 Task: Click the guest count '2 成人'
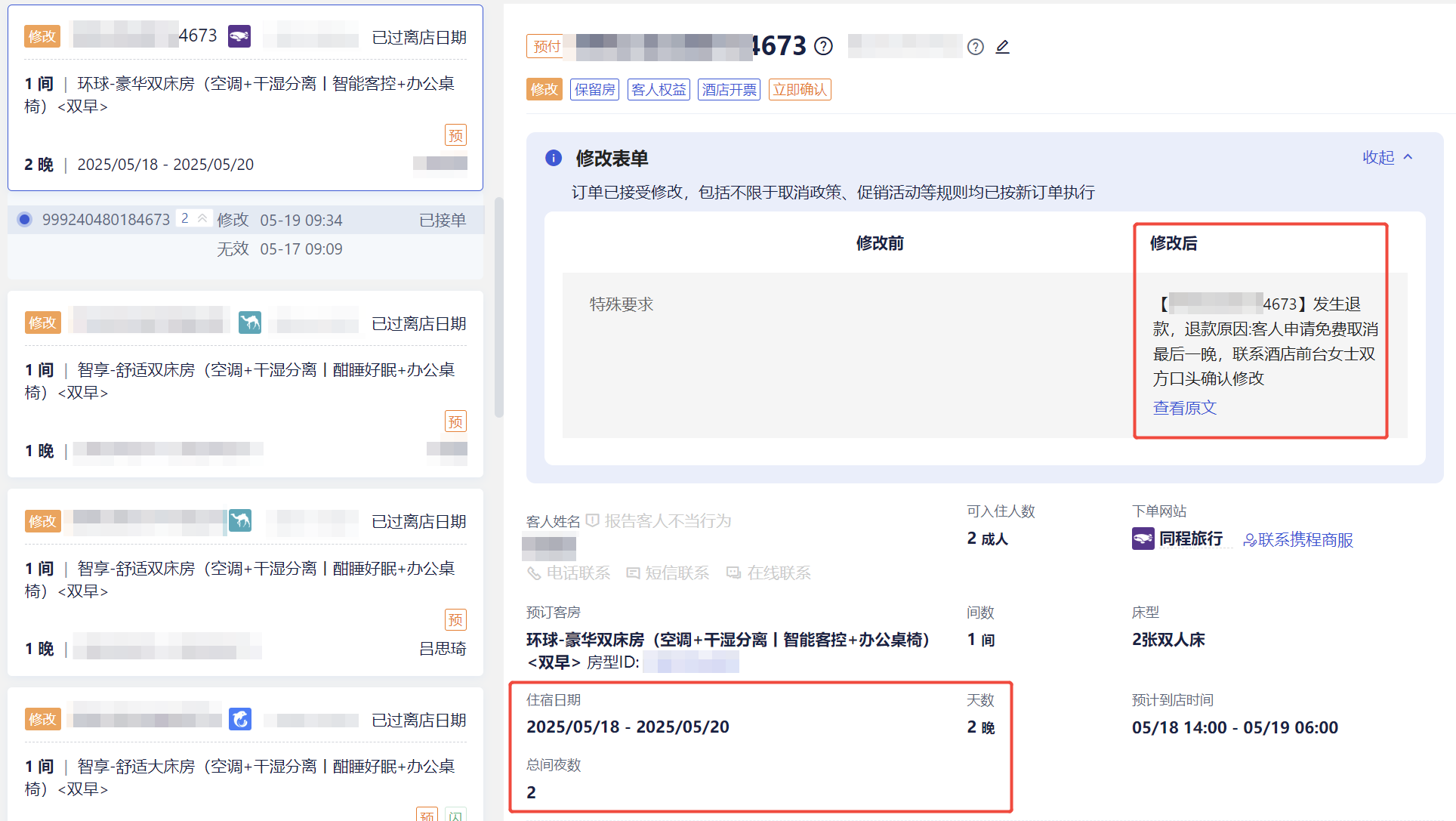coord(988,539)
